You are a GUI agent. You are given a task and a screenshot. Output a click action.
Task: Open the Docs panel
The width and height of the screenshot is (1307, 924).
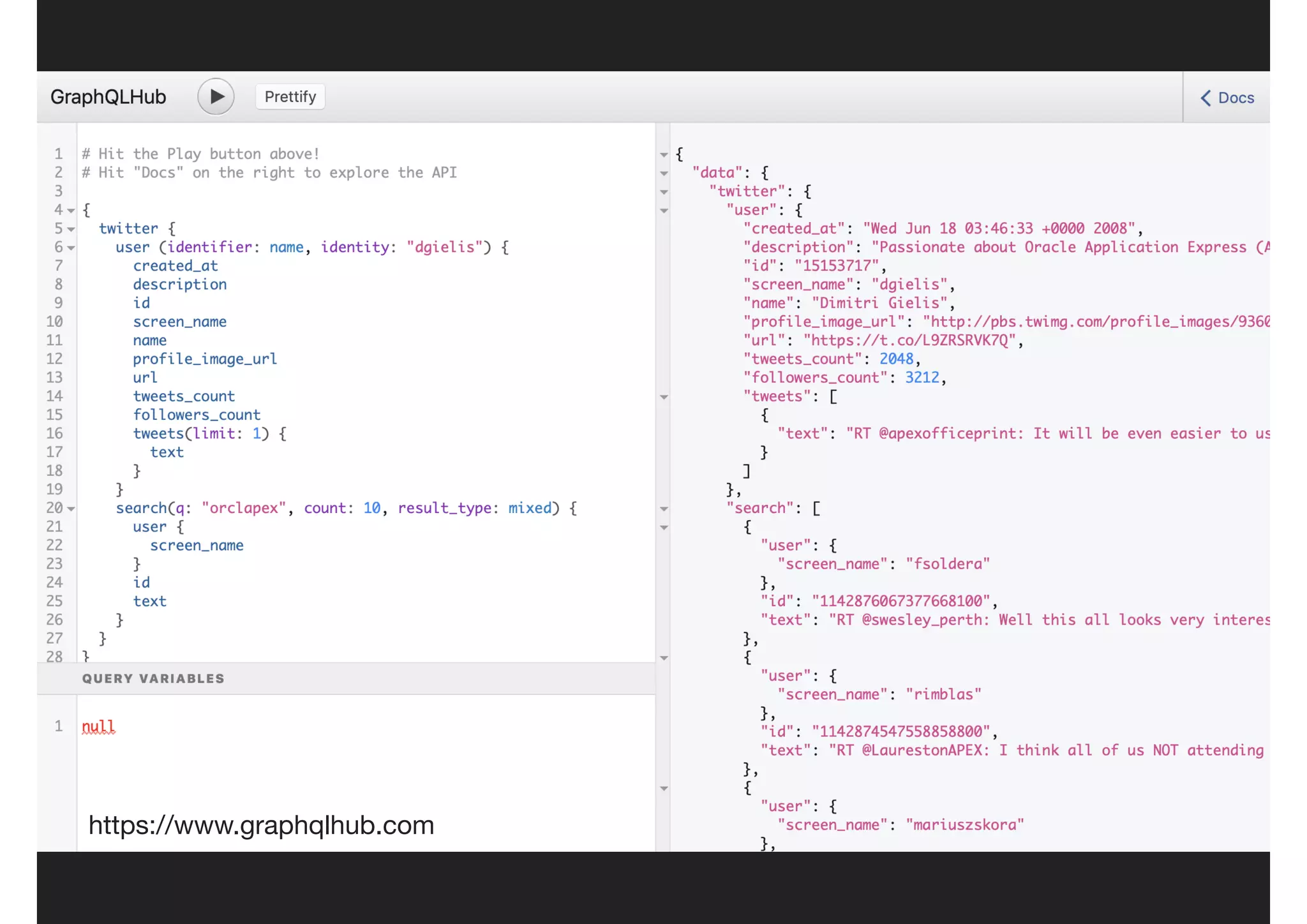pos(1227,98)
